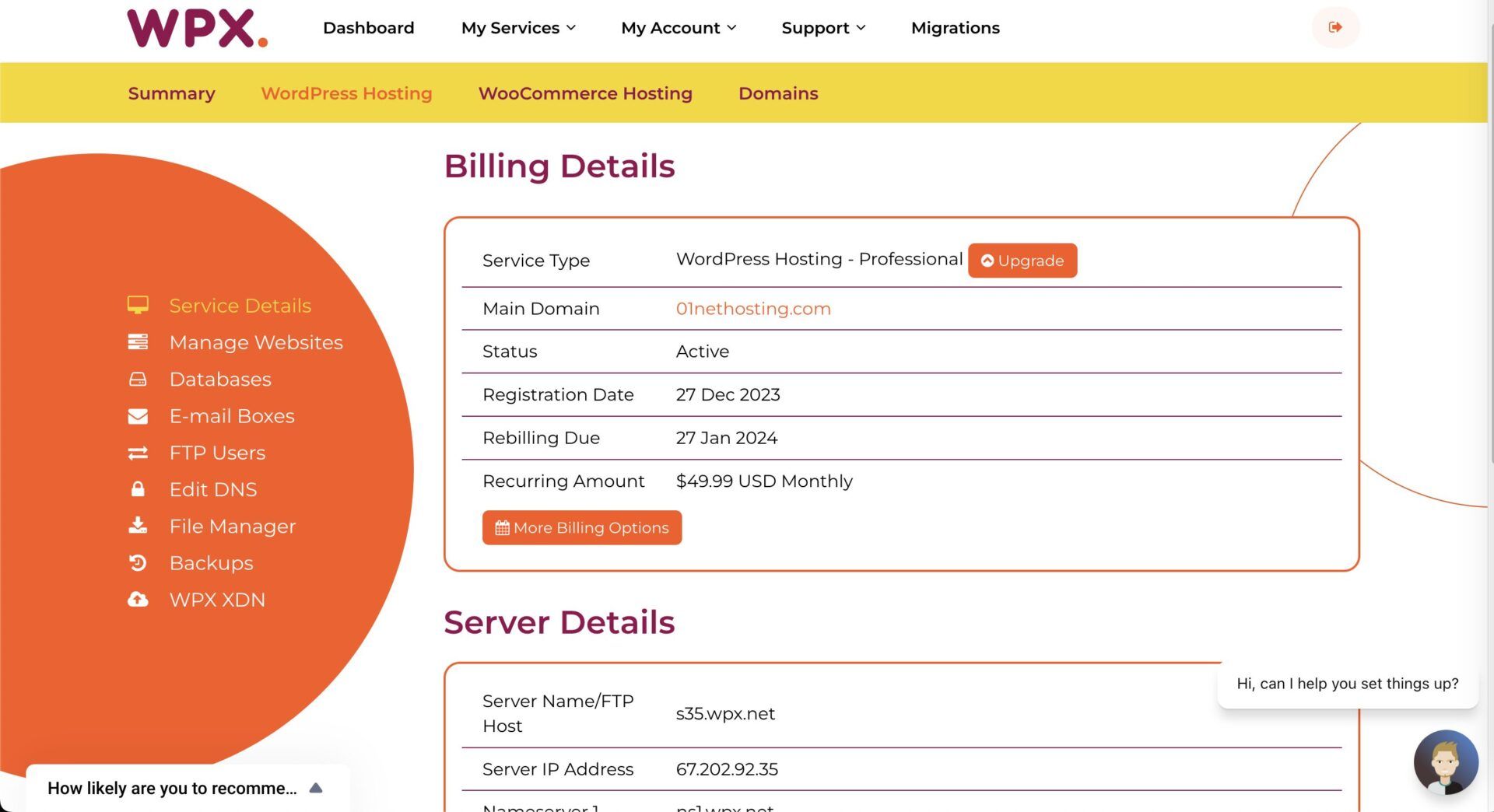Click the Backups history icon
Viewport: 1494px width, 812px height.
pyautogui.click(x=138, y=562)
